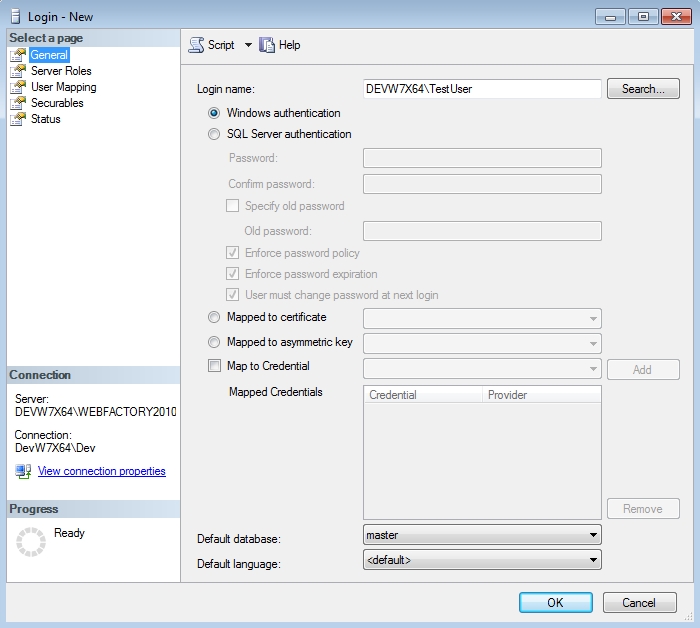Switch to the User Mapping page
The image size is (700, 628).
(x=63, y=87)
